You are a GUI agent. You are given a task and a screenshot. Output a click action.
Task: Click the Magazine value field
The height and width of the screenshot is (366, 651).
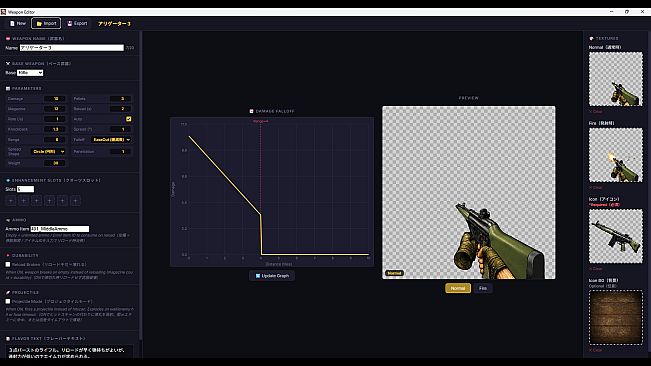pyautogui.click(x=54, y=109)
